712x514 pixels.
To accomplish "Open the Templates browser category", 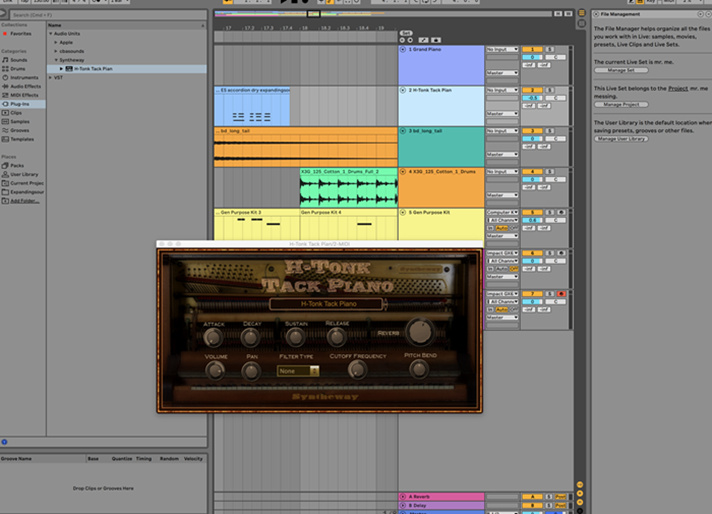I will click(22, 139).
